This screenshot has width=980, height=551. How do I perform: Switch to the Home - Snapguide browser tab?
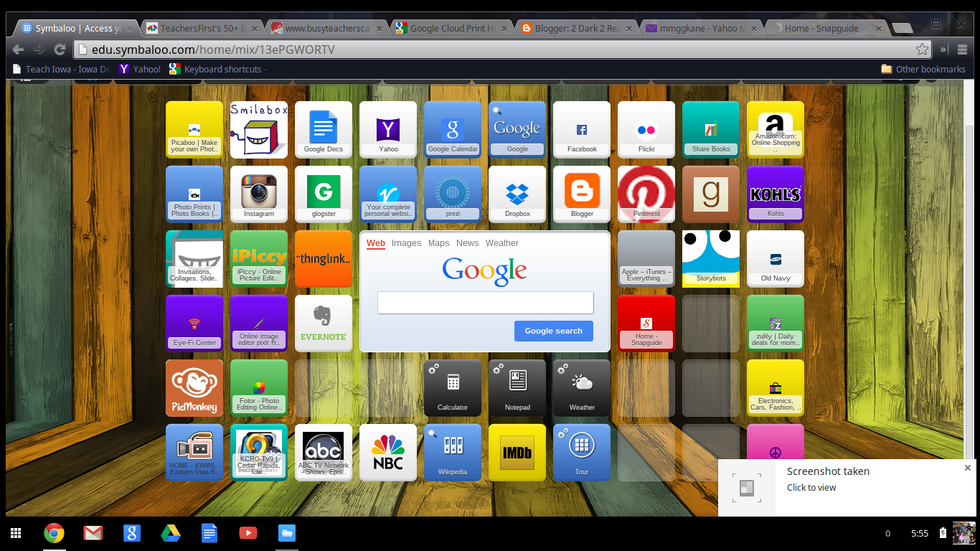pyautogui.click(x=826, y=28)
